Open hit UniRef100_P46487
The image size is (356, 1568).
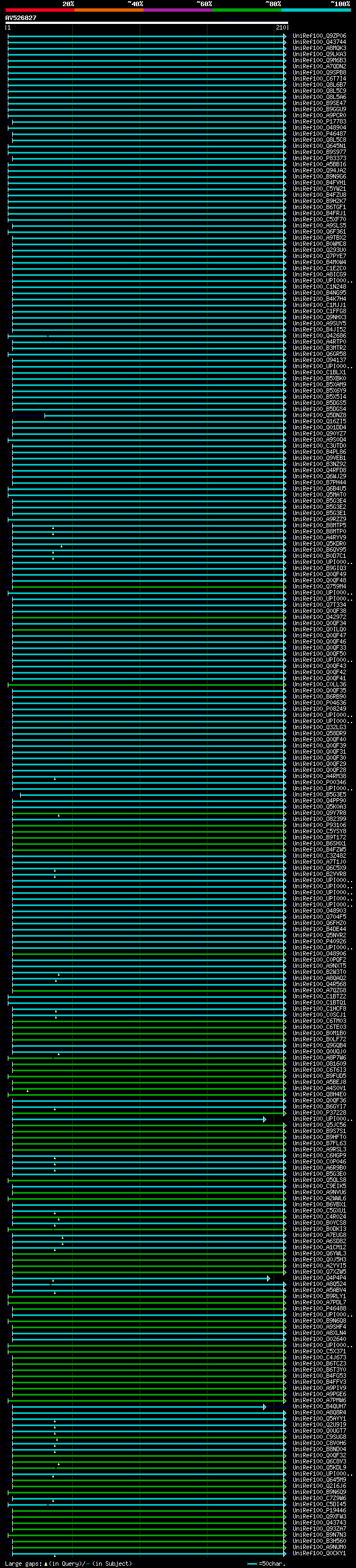coord(319,134)
